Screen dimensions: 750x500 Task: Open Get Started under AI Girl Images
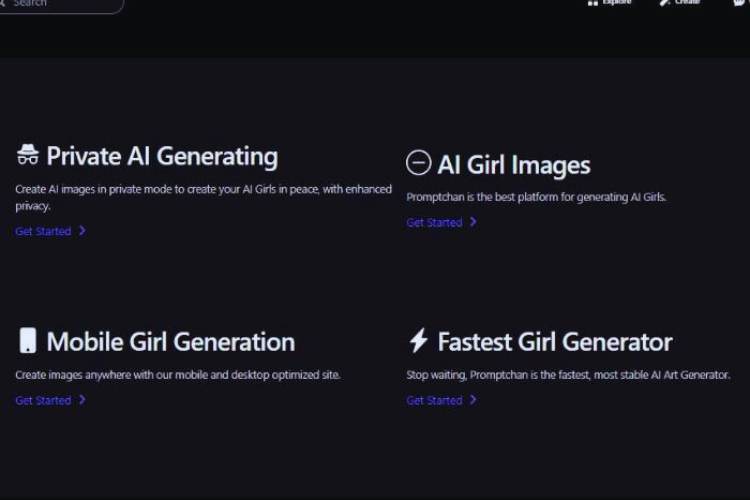(x=434, y=222)
